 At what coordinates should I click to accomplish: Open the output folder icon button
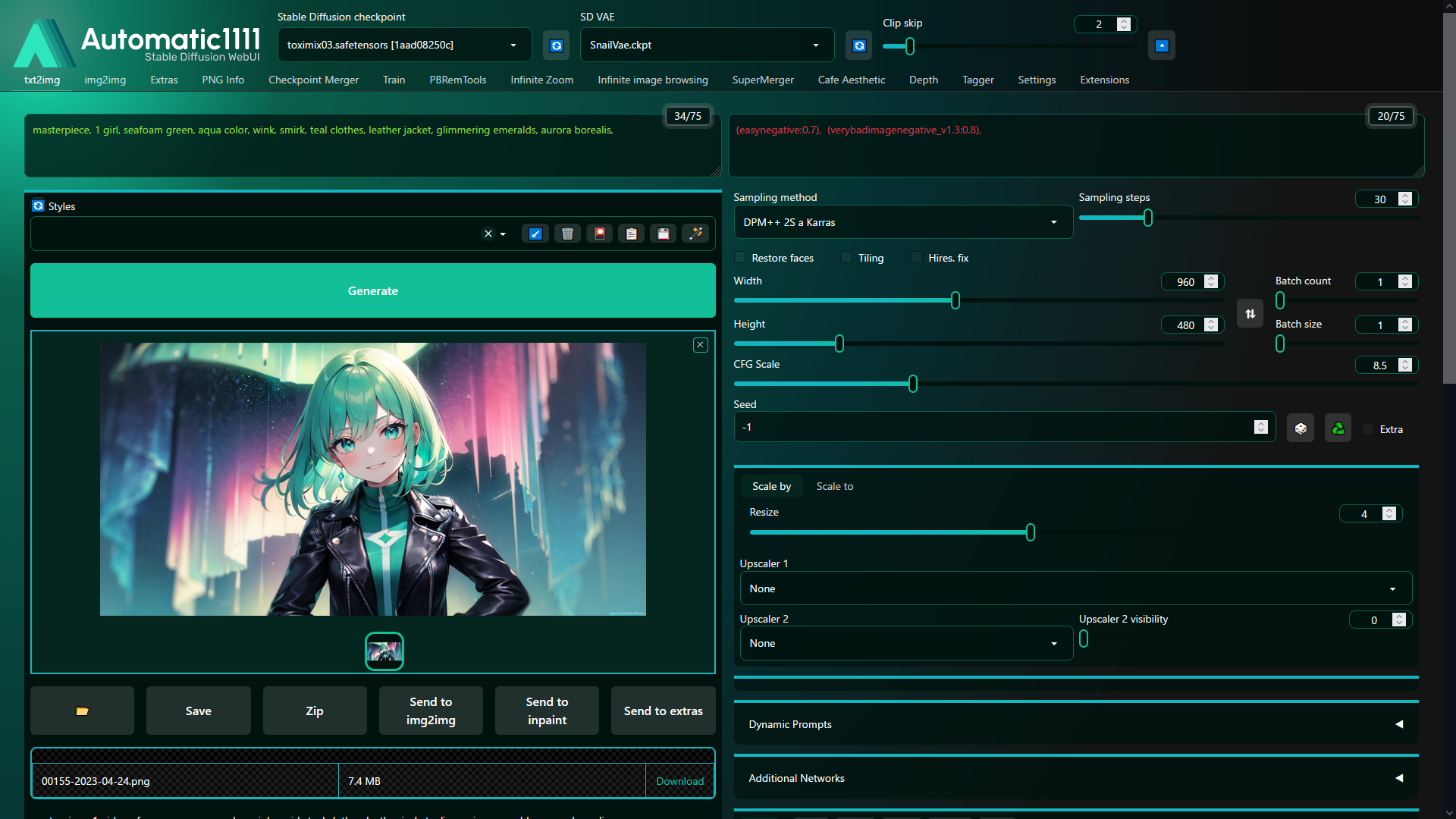(82, 711)
